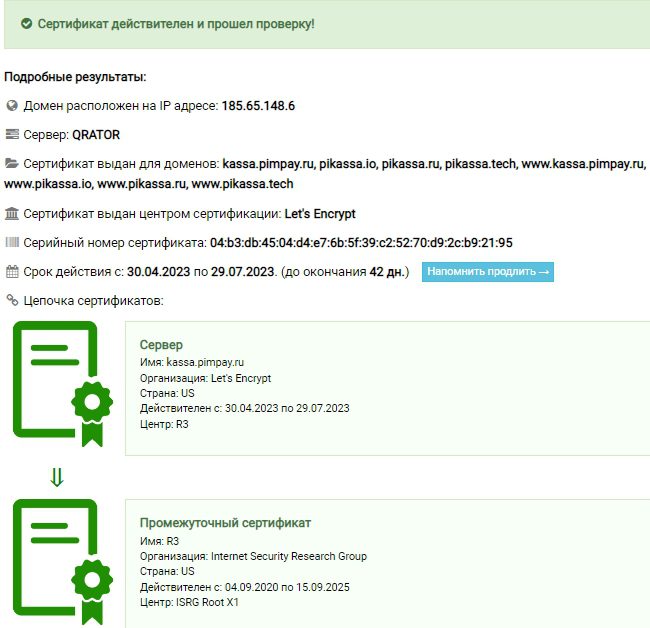
Task: Click the domain kassa.pimpay.ru in domains list
Action: click(x=268, y=164)
